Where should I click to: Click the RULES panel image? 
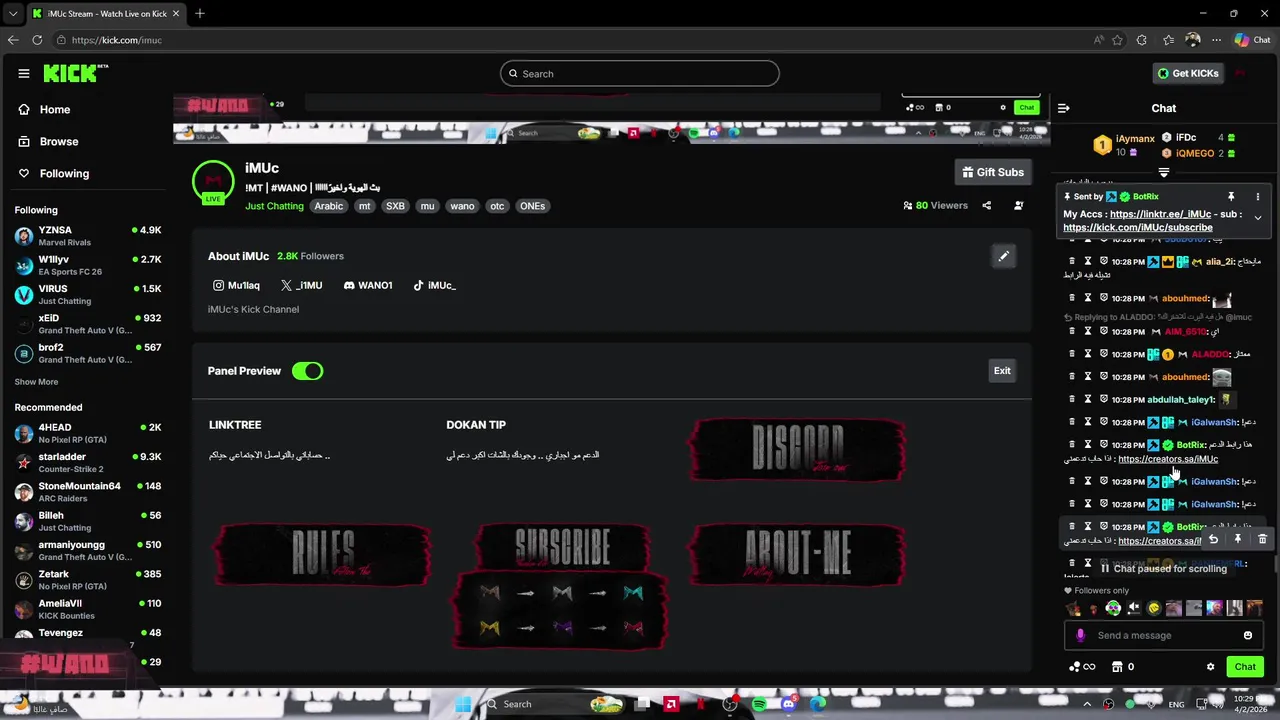click(322, 555)
